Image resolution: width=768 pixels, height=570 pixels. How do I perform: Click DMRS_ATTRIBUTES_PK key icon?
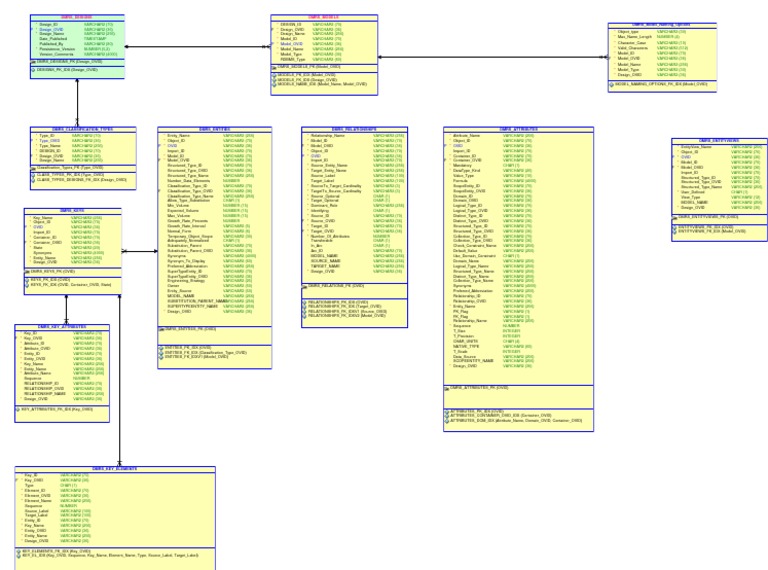tap(447, 388)
